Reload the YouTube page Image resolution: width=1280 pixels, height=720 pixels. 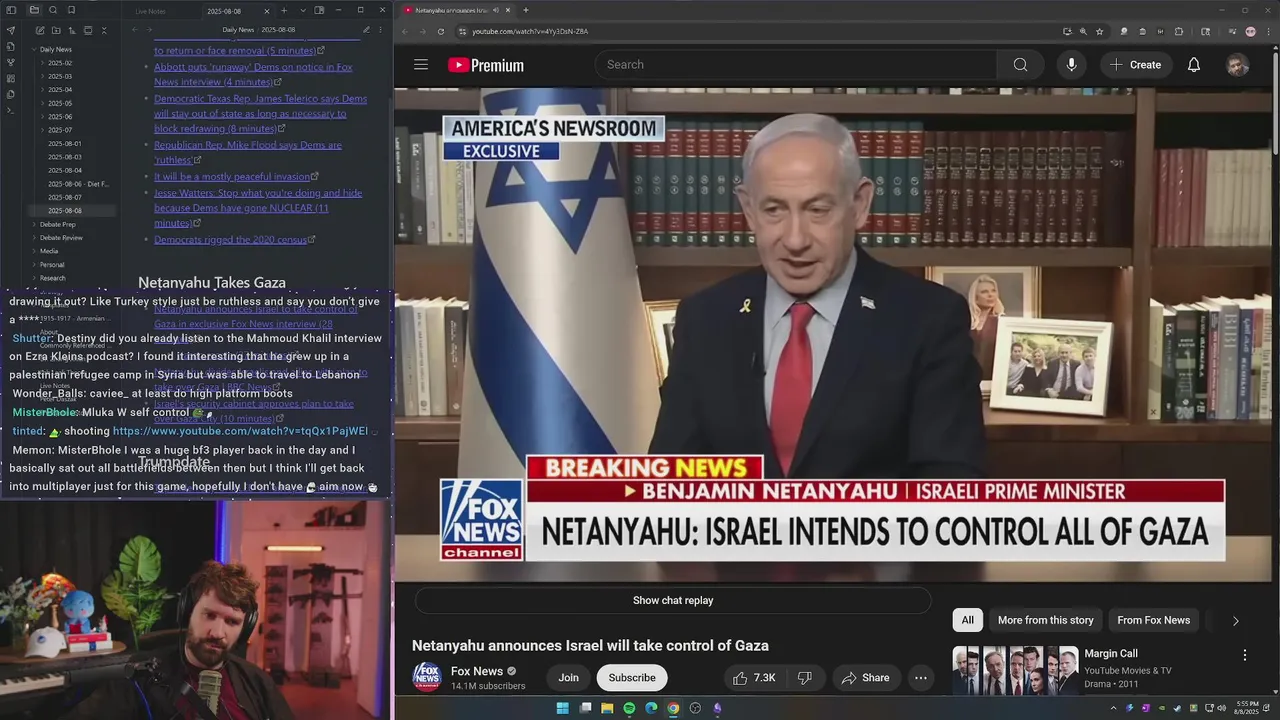[441, 31]
